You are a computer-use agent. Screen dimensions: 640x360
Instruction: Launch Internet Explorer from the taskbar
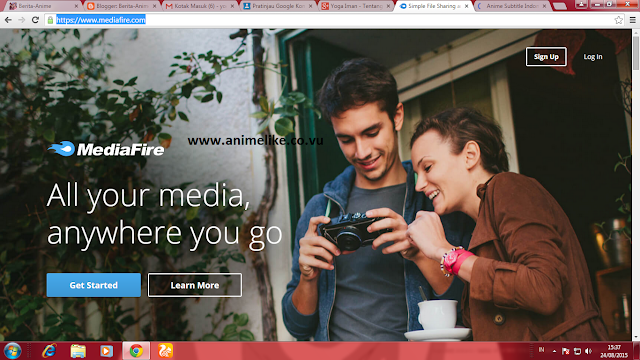pos(49,351)
